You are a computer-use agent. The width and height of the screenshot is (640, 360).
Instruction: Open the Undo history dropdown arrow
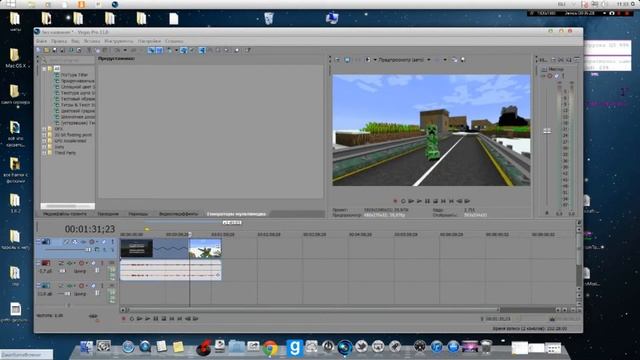[x=125, y=50]
